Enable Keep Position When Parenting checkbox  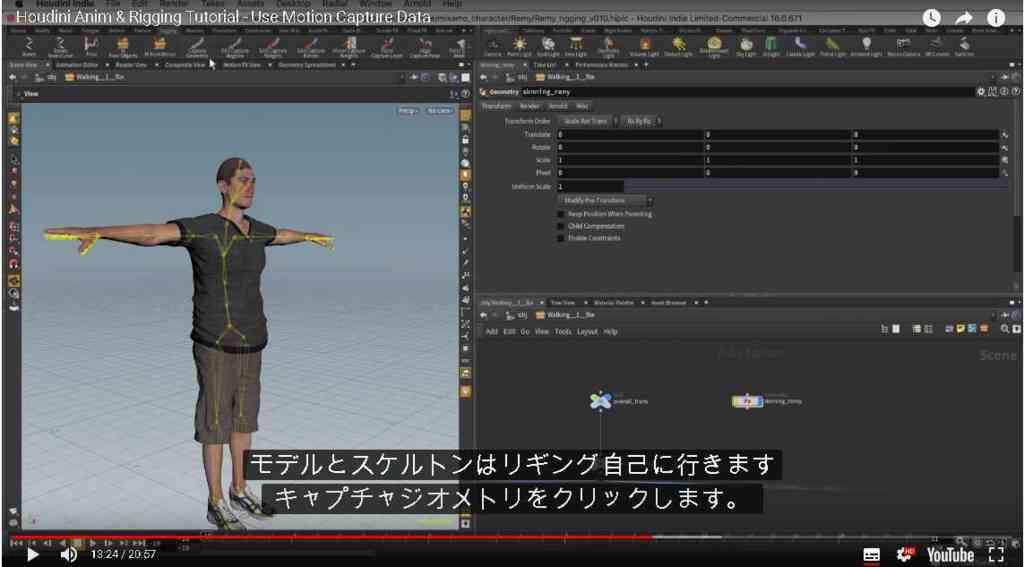click(x=560, y=214)
